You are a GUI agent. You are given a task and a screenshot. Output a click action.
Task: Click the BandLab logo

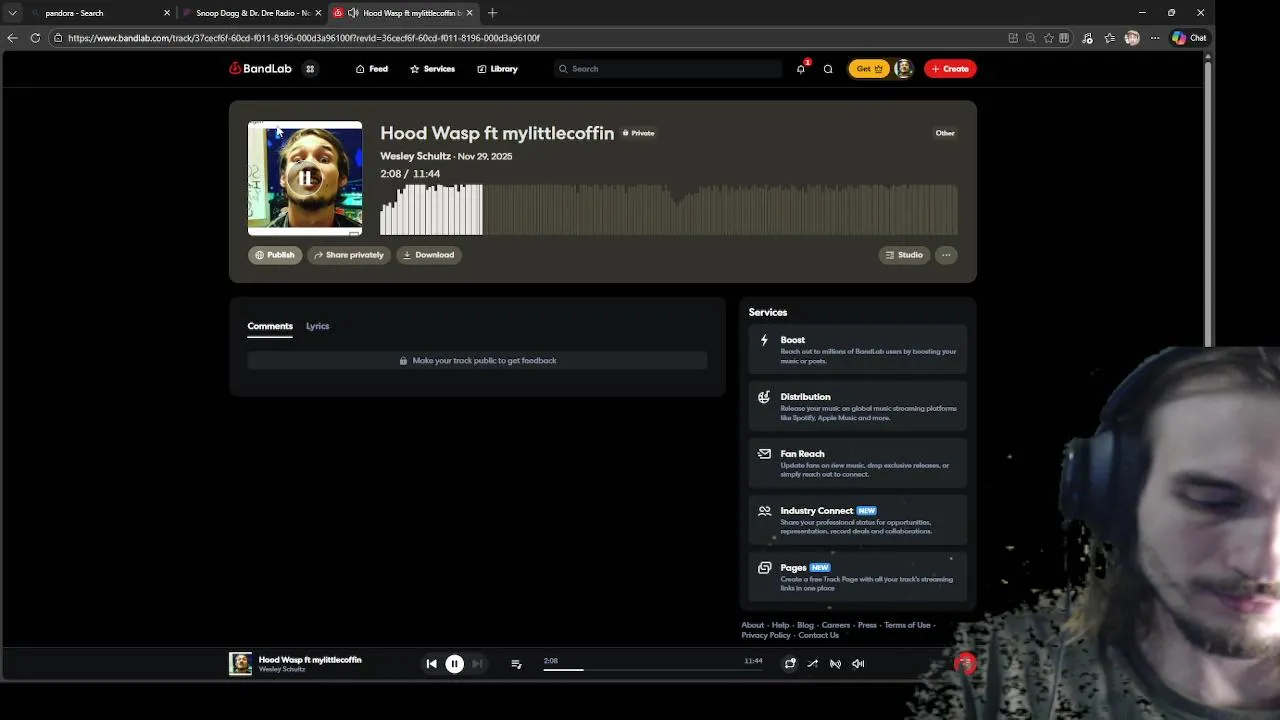(x=260, y=69)
